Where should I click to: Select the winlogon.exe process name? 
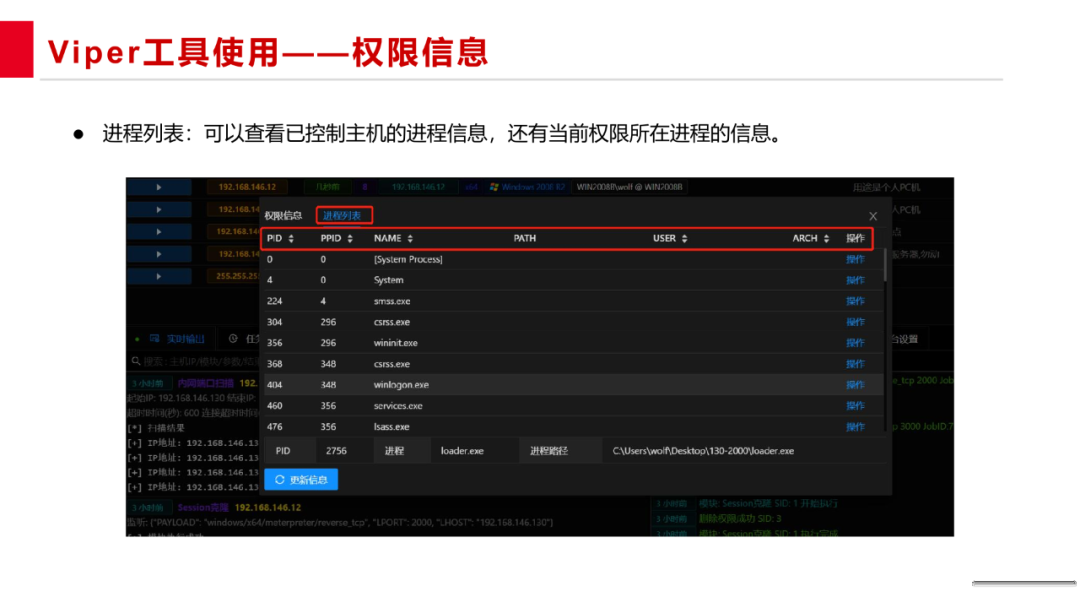click(x=402, y=385)
